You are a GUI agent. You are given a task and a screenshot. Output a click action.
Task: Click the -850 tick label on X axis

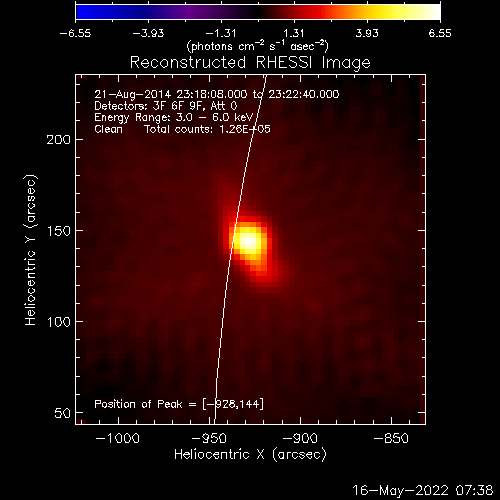(391, 438)
